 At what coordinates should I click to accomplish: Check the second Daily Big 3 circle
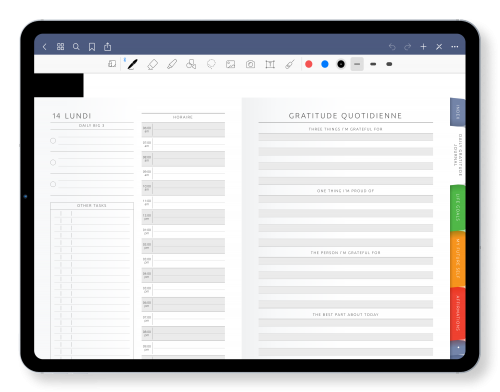[x=53, y=162]
